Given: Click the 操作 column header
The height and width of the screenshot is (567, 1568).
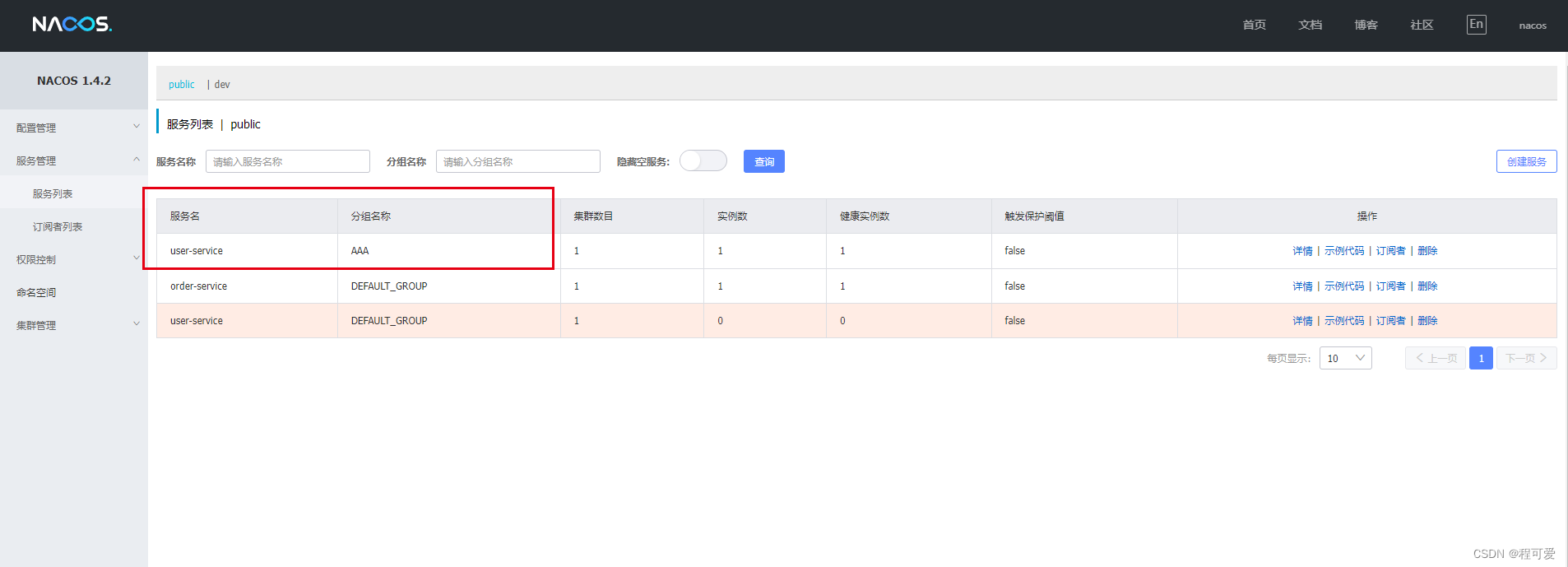Looking at the screenshot, I should pyautogui.click(x=1366, y=216).
